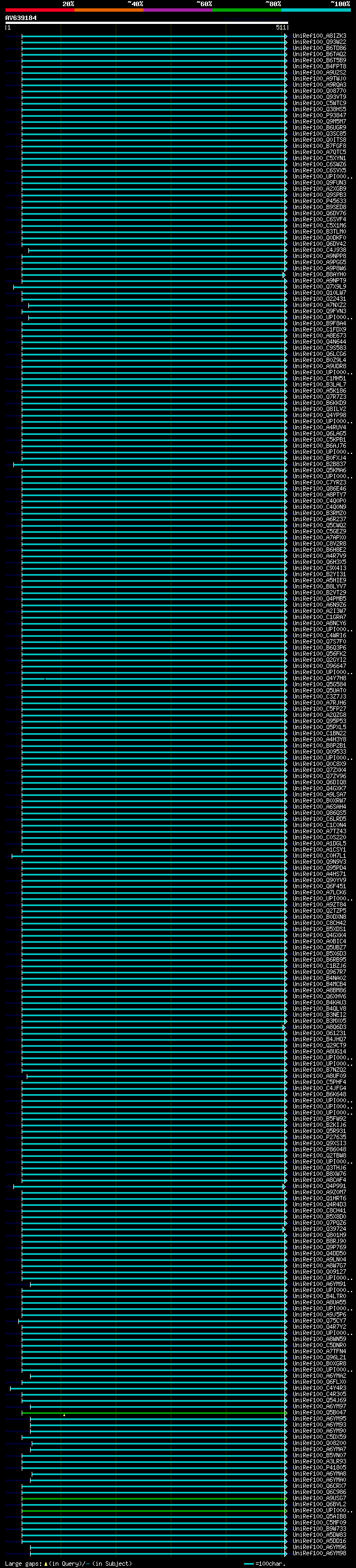
Task: Select hit UniRef100_P93847
Action: pyautogui.click(x=319, y=115)
